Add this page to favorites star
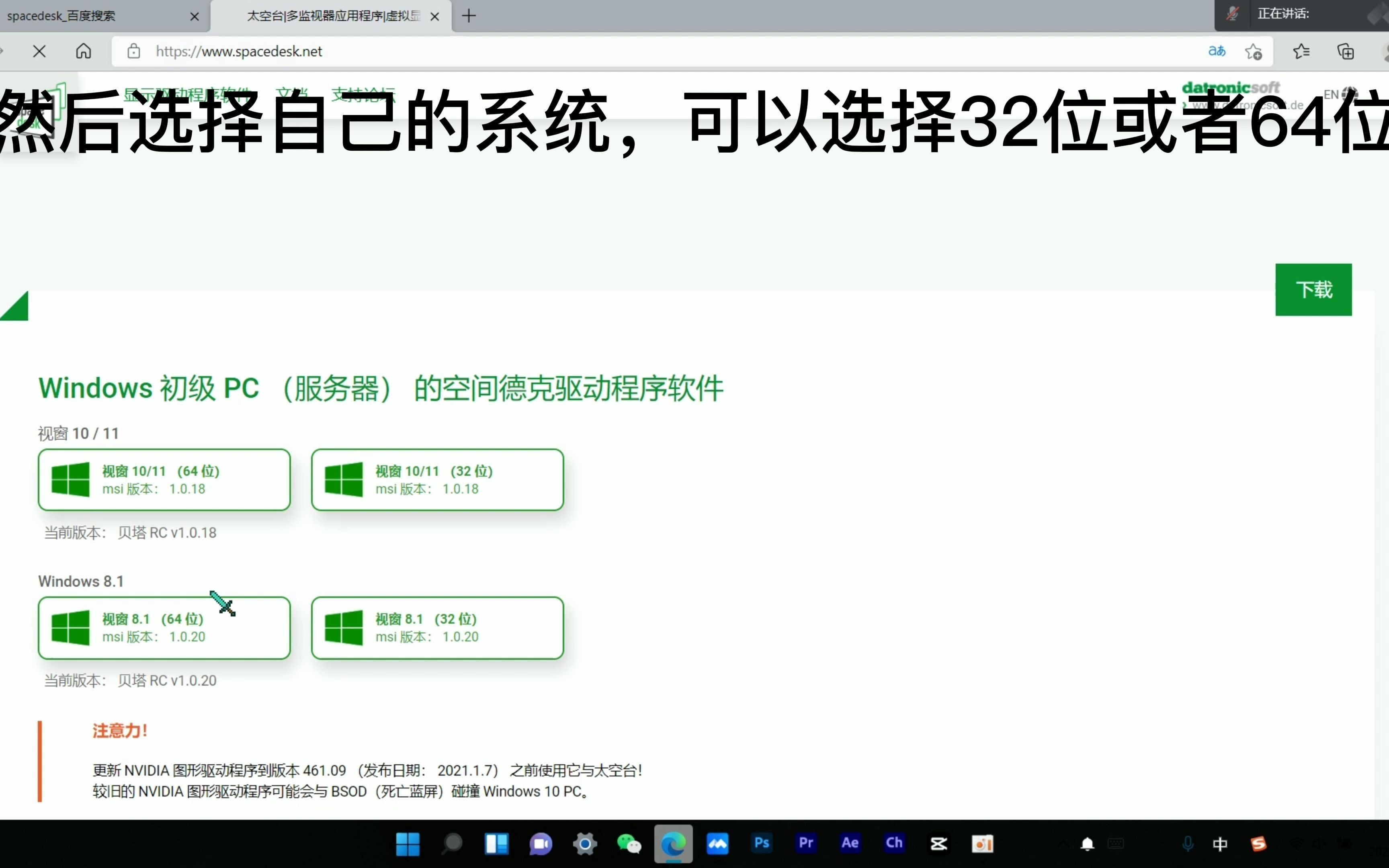The image size is (1389, 868). point(1254,52)
